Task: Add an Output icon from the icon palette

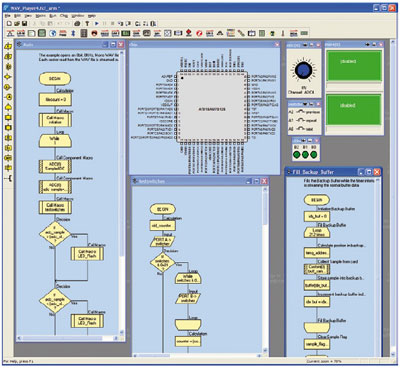Action: coord(8,56)
